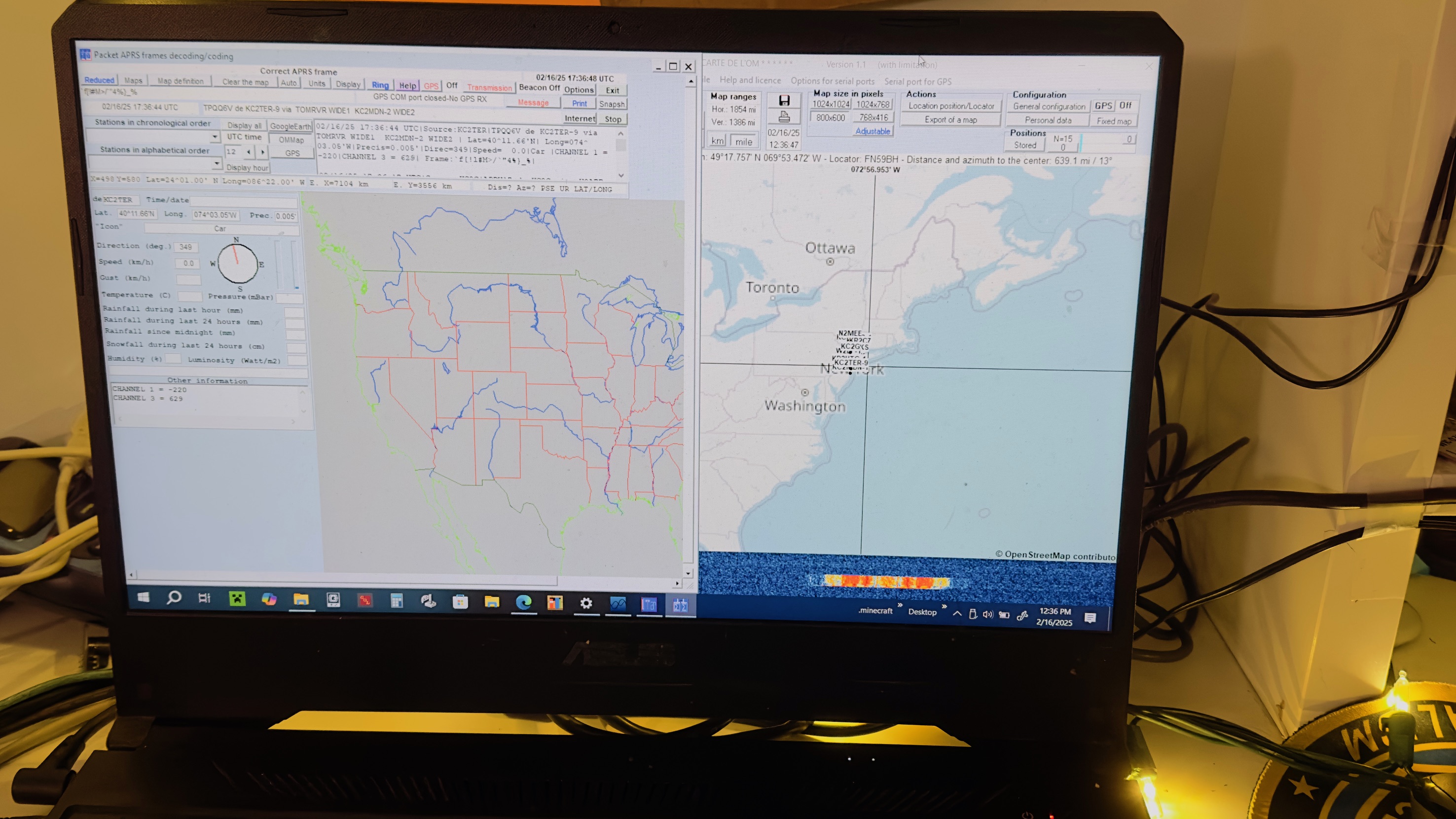Click Export of a map button
This screenshot has width=1456, height=819.
[x=950, y=120]
